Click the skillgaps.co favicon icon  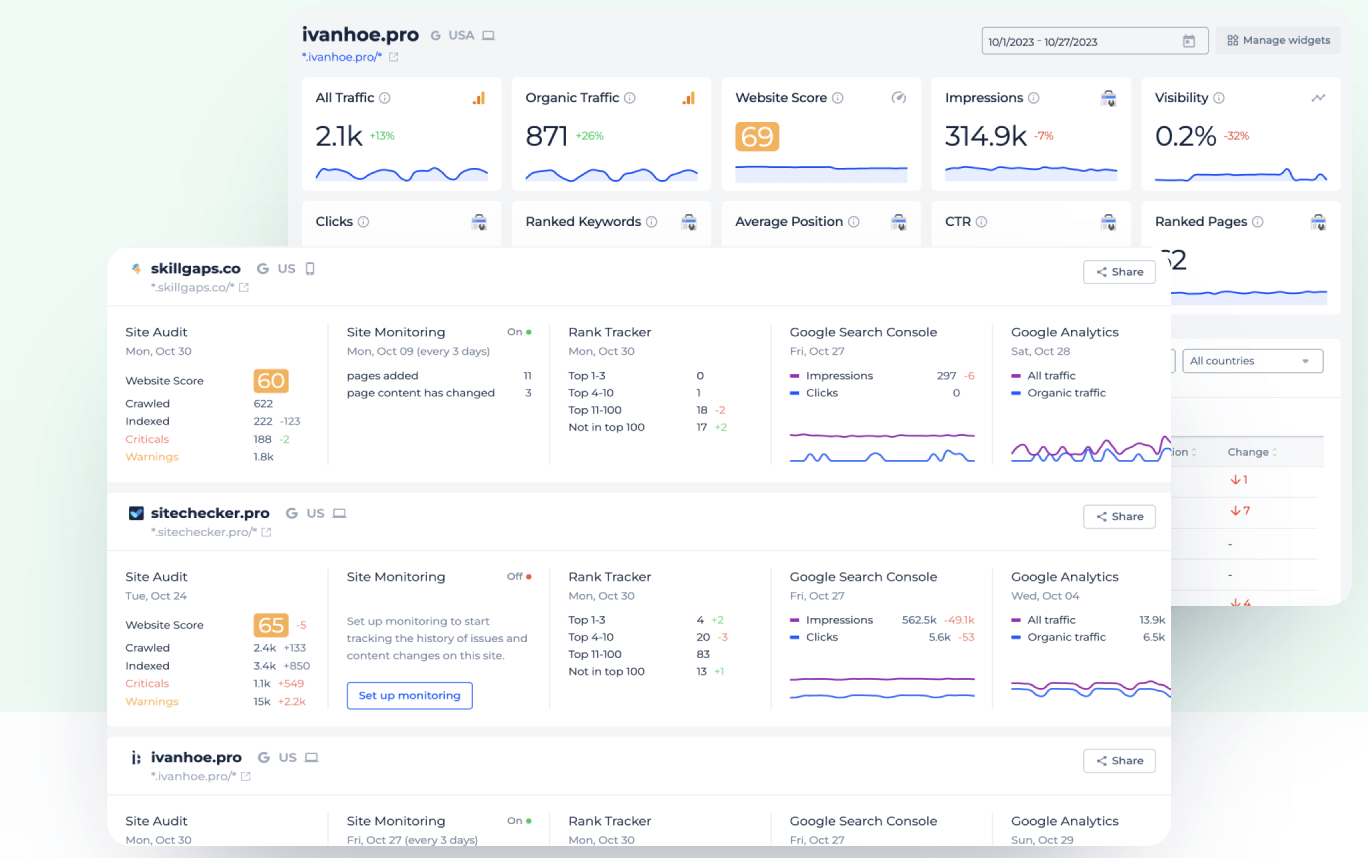click(x=136, y=269)
